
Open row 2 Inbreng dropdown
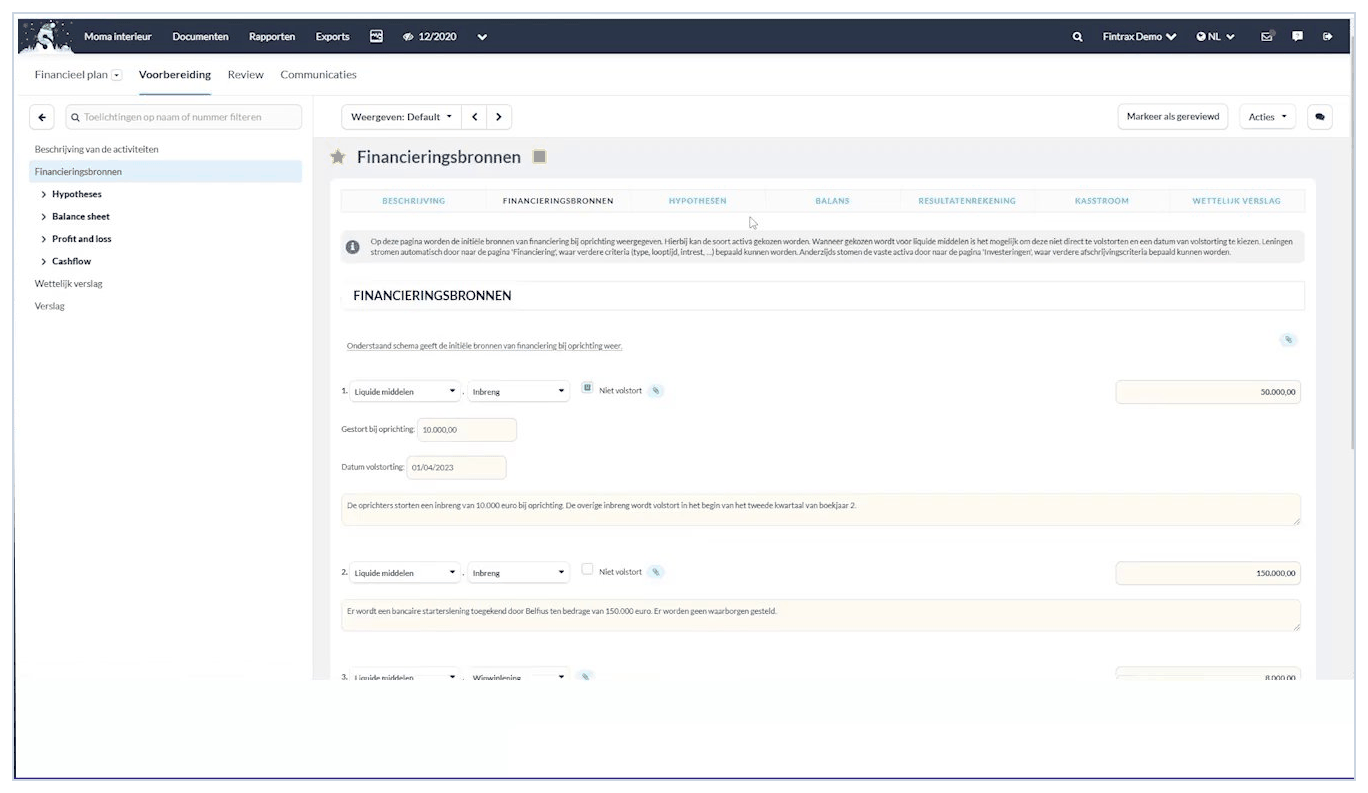[x=518, y=573]
